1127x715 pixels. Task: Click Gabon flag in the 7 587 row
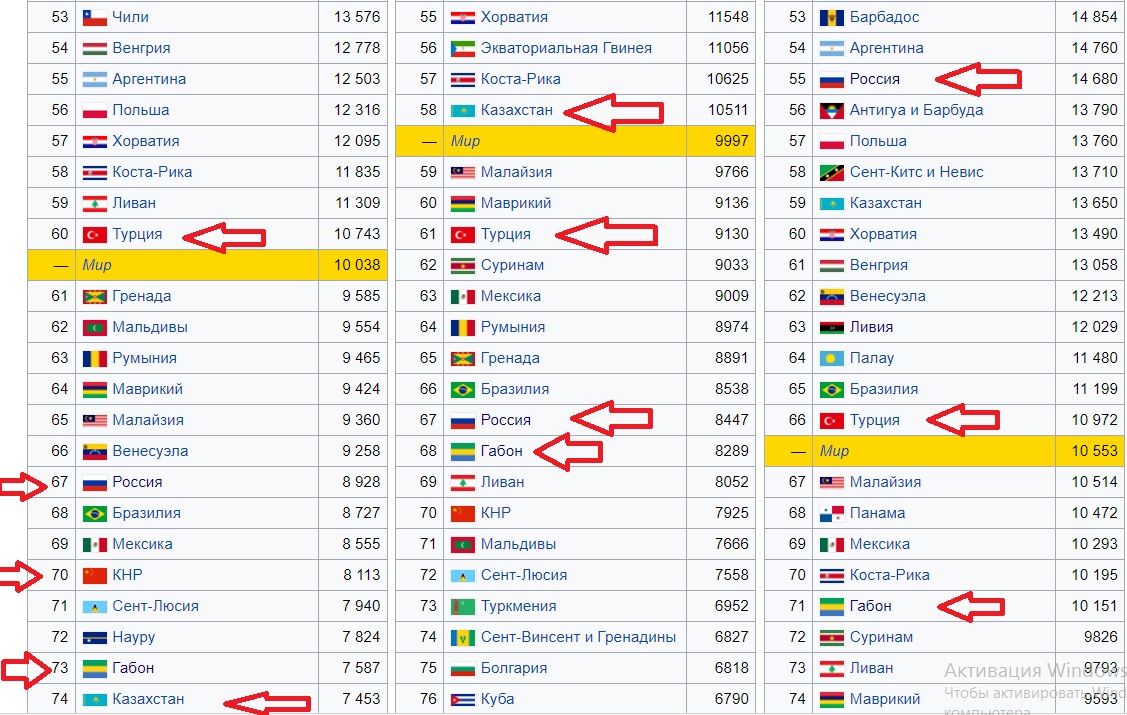click(x=95, y=668)
